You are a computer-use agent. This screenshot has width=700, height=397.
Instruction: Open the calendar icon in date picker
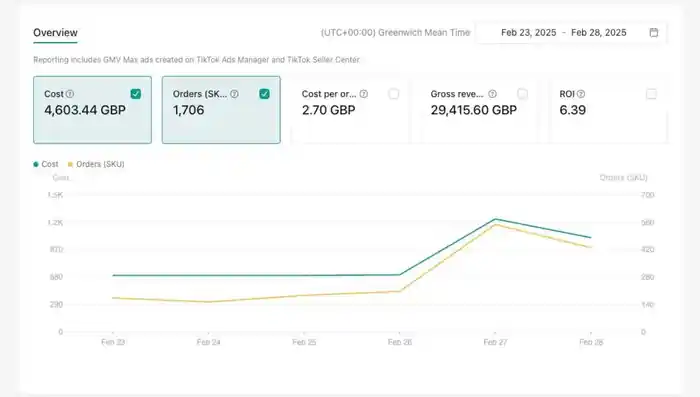(654, 33)
